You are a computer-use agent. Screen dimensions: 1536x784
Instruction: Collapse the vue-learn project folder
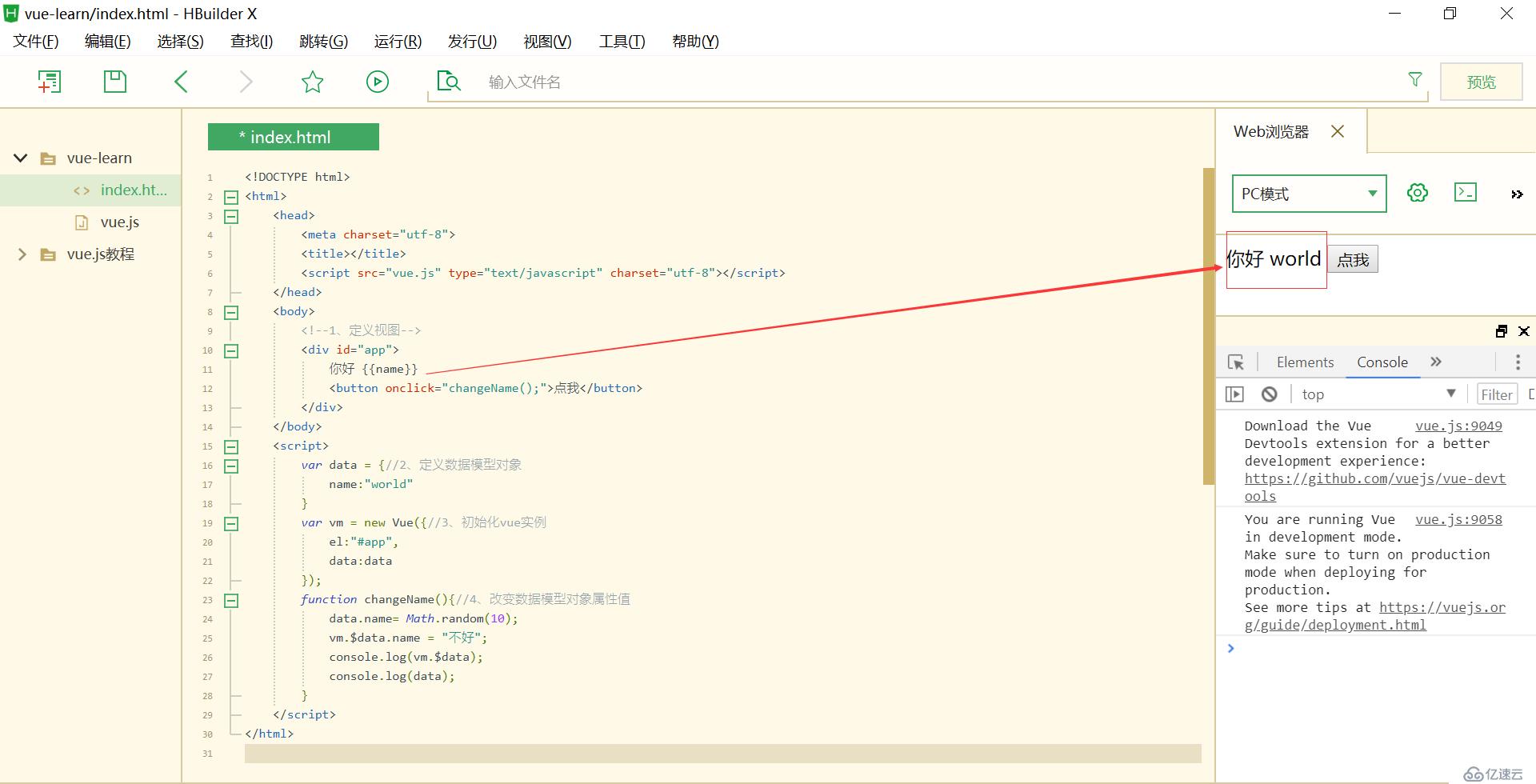(21, 158)
